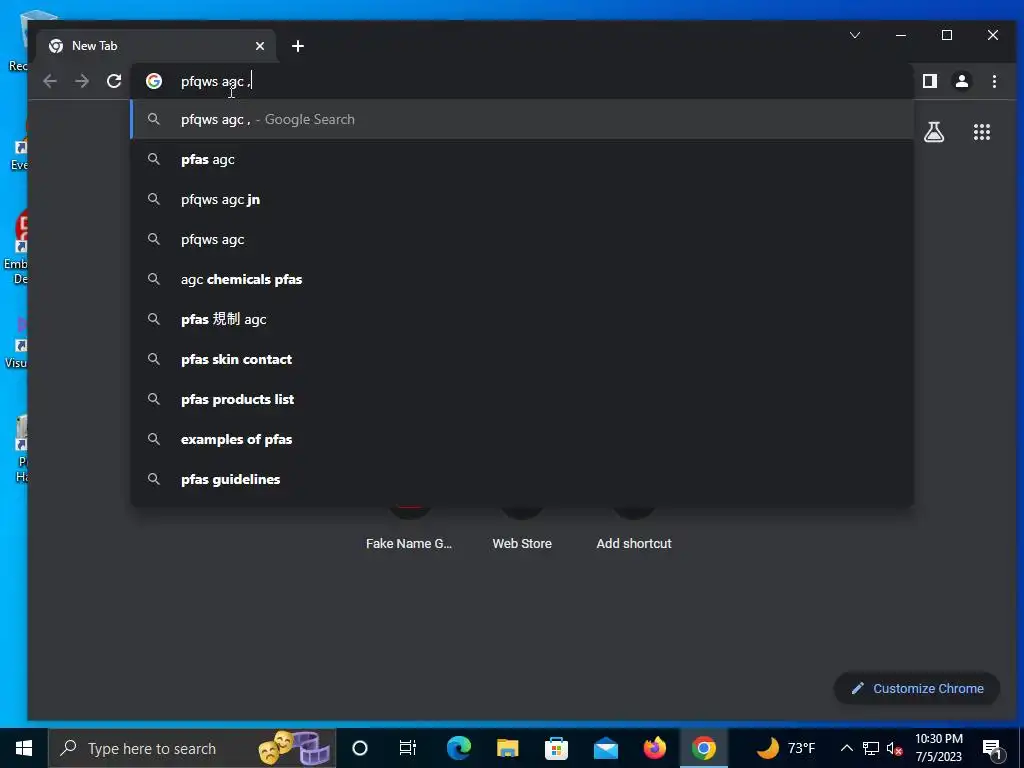Viewport: 1024px width, 768px height.
Task: Open the Windows Start menu
Action: click(x=24, y=748)
